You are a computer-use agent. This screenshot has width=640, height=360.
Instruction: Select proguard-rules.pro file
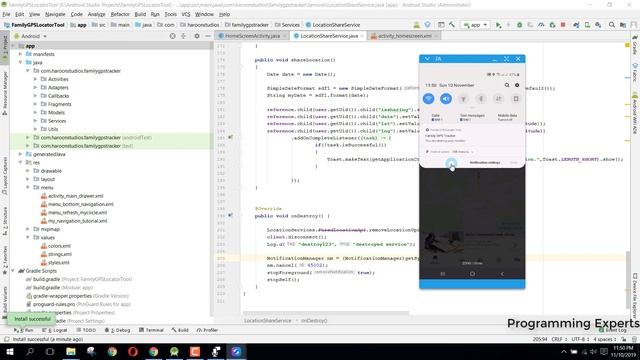pos(54,304)
